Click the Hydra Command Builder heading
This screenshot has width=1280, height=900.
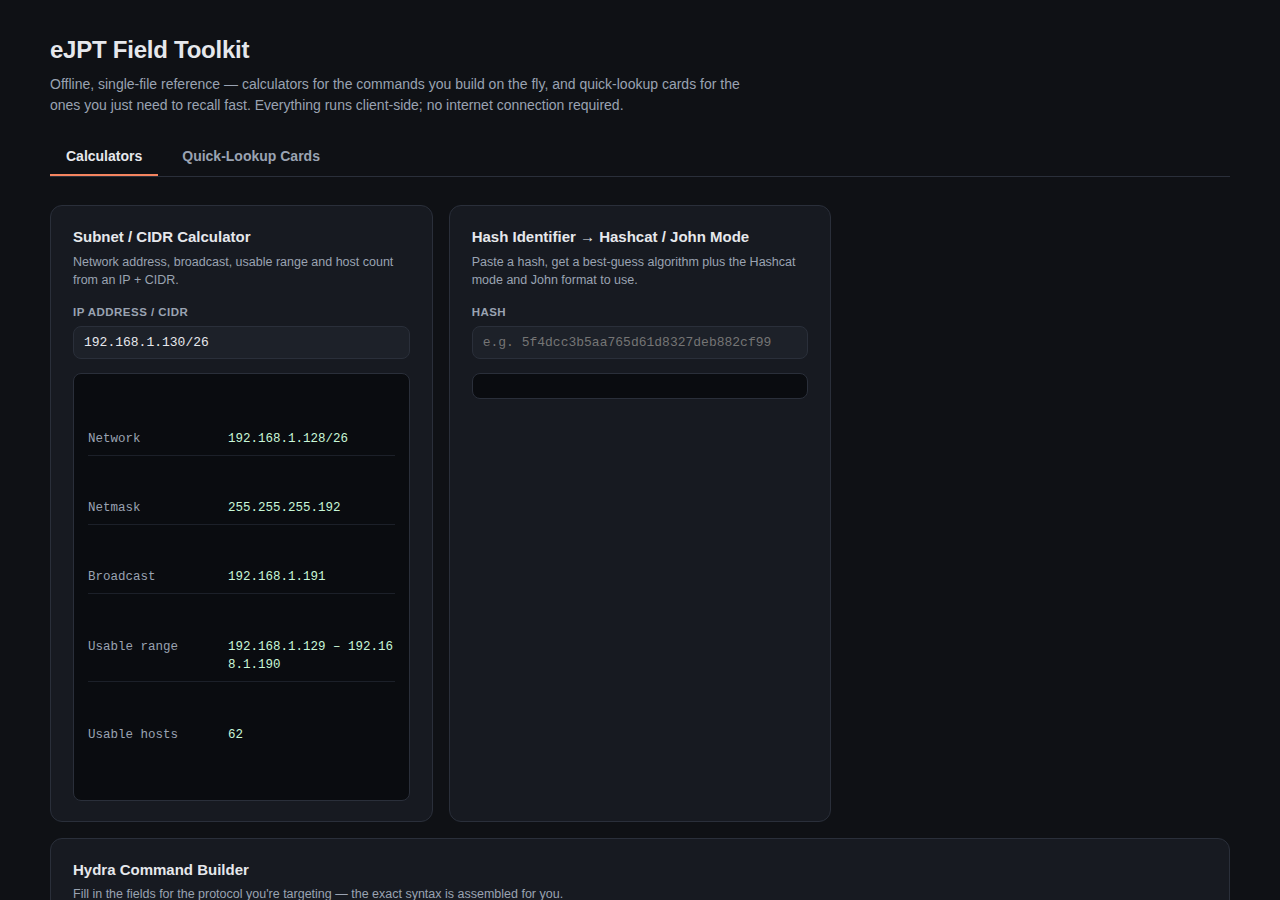161,870
